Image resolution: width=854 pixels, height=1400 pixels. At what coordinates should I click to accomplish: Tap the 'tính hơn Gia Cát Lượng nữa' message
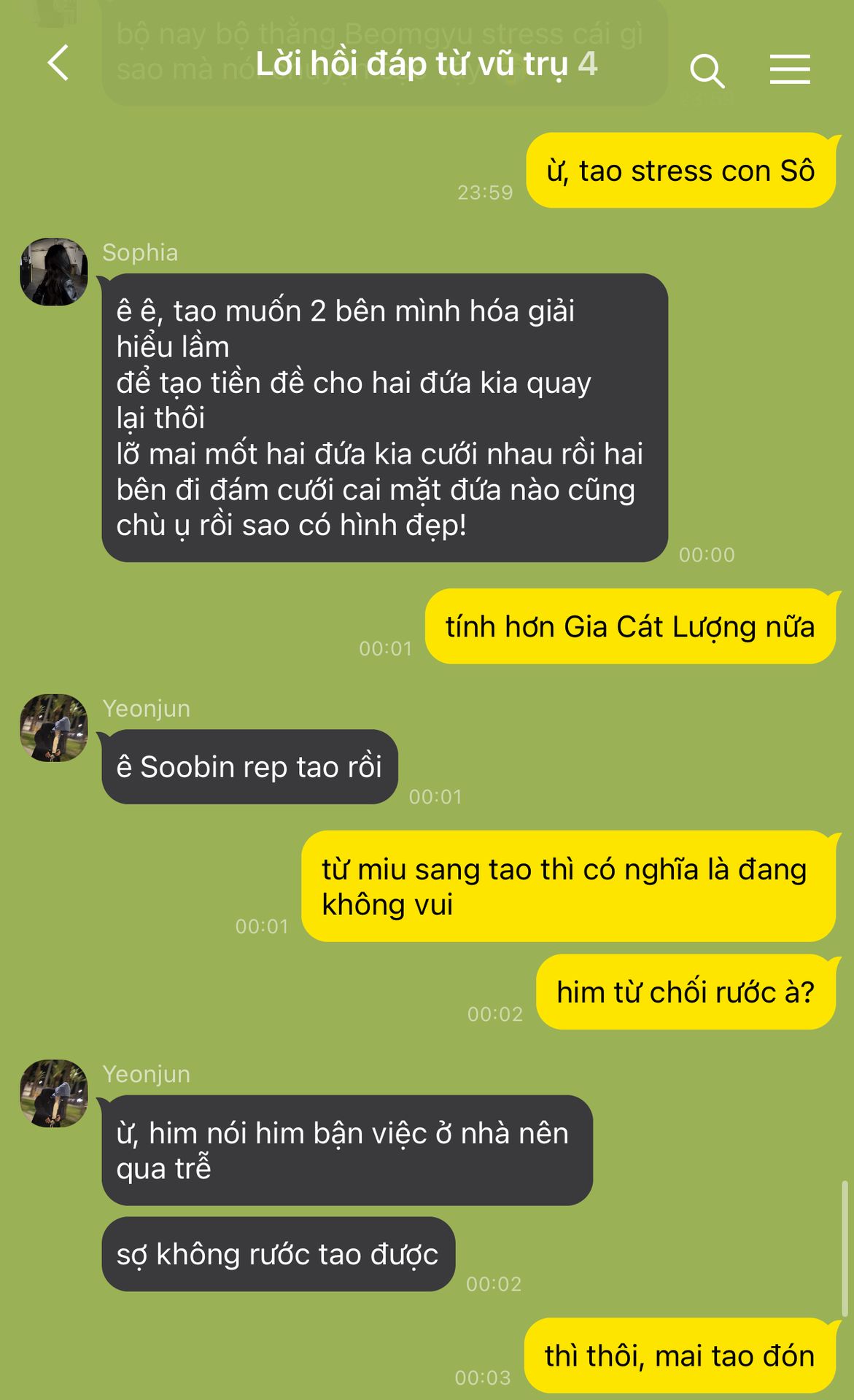tap(630, 626)
